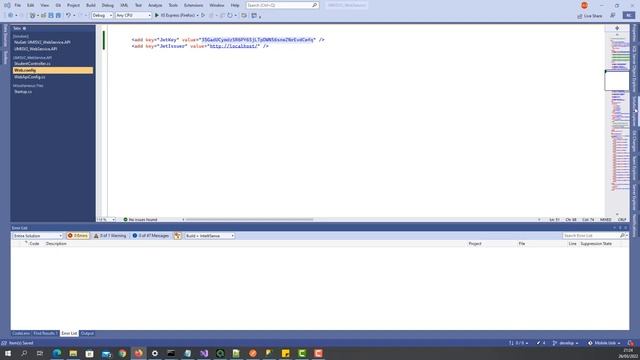
Task: Switch to the Output tab
Action: coord(87,333)
